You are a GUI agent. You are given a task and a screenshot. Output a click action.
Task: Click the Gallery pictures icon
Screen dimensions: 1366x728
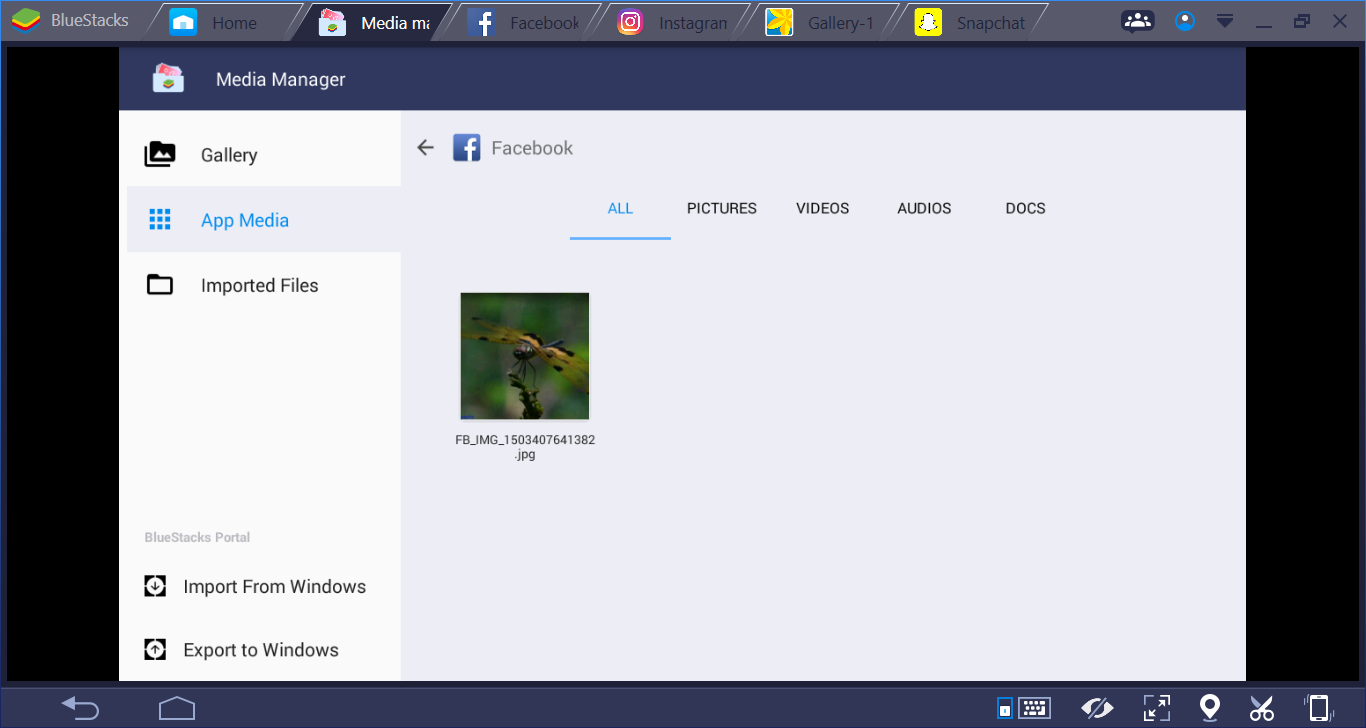coord(160,154)
